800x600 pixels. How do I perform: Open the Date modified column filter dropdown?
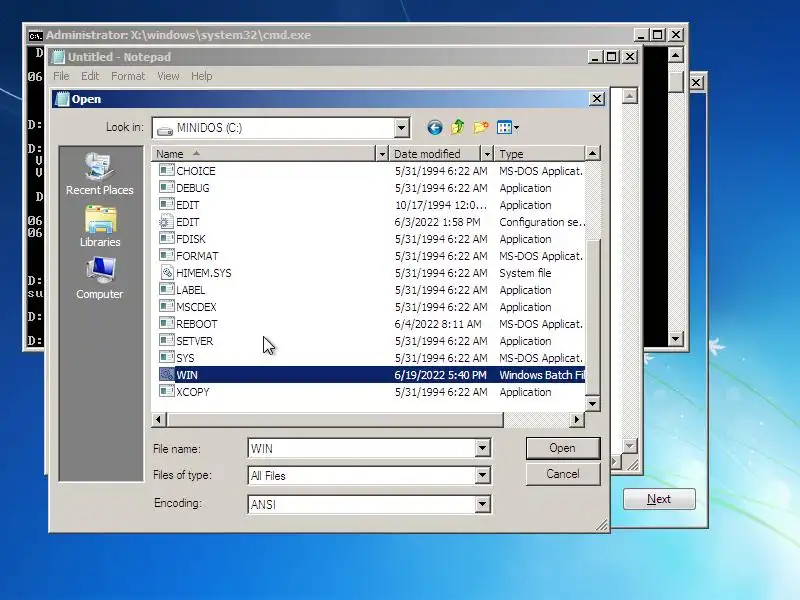487,154
